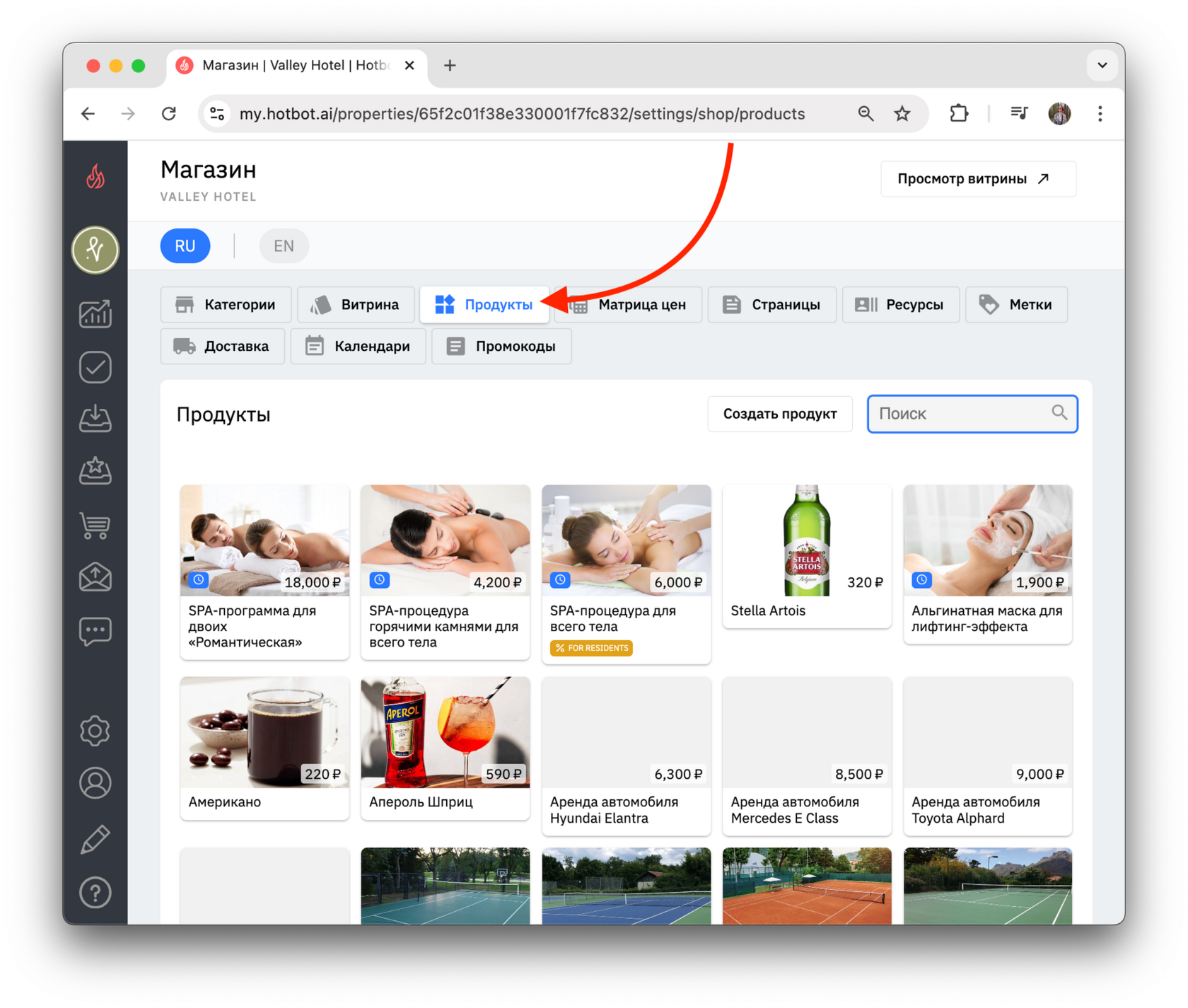
Task: Open the media control playlist icon
Action: [1019, 113]
